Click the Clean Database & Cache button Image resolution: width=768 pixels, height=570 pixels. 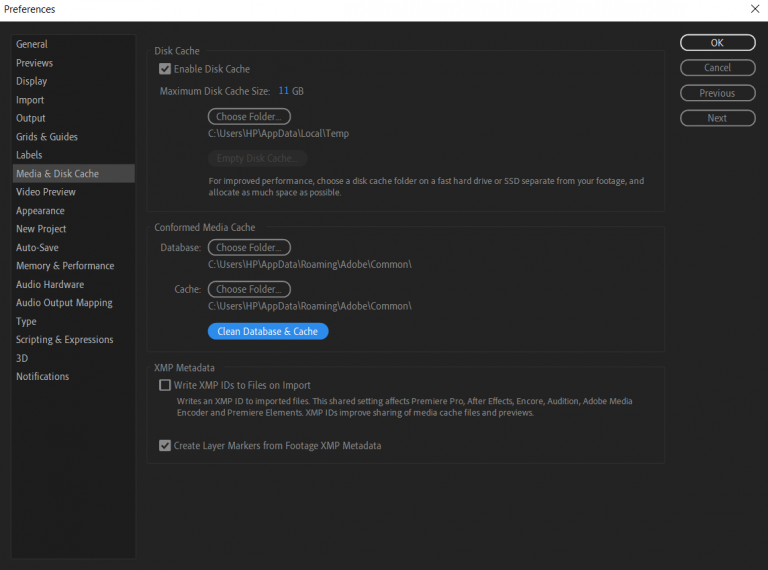click(x=267, y=331)
